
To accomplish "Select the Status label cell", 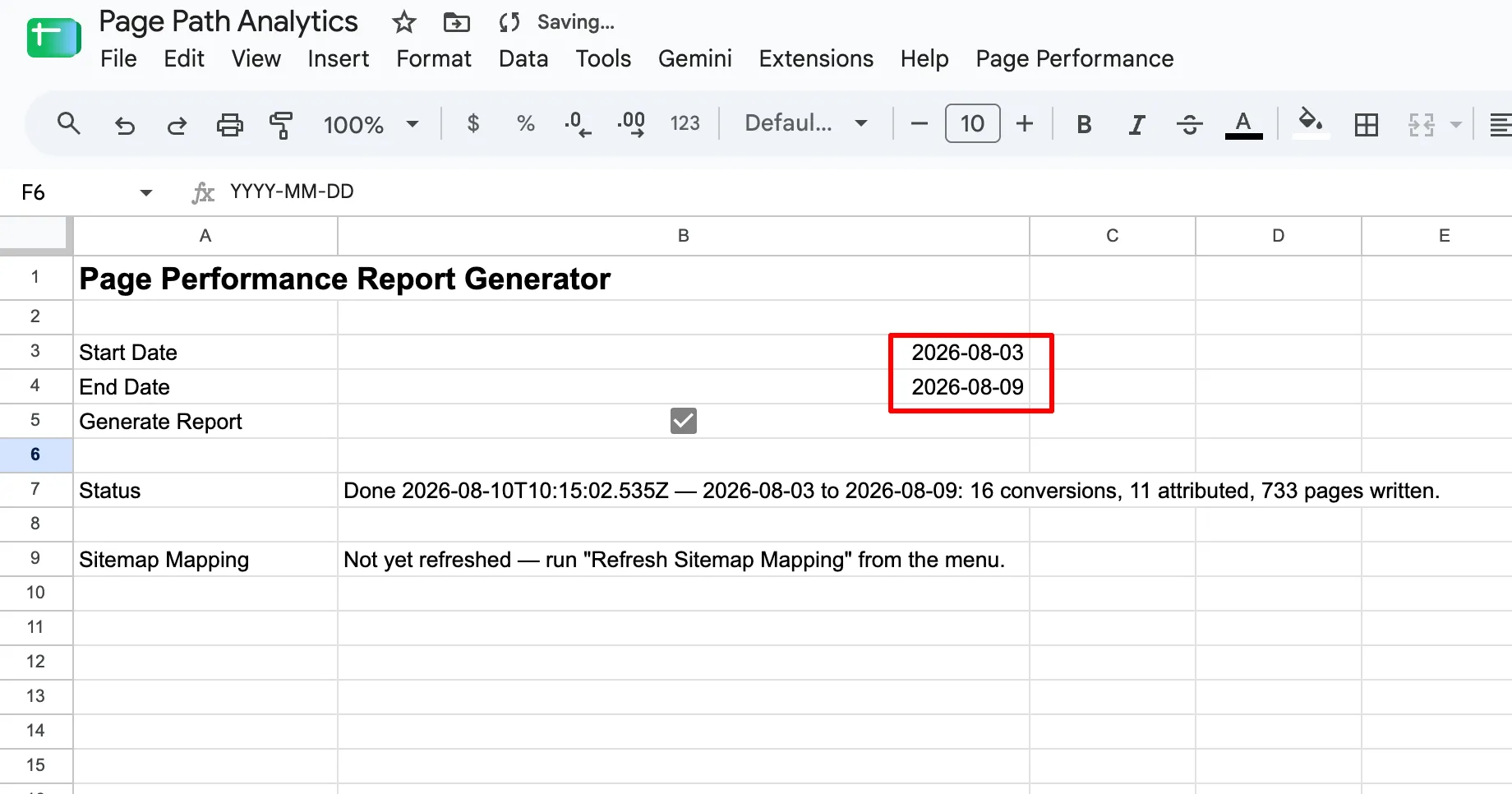I will point(205,490).
